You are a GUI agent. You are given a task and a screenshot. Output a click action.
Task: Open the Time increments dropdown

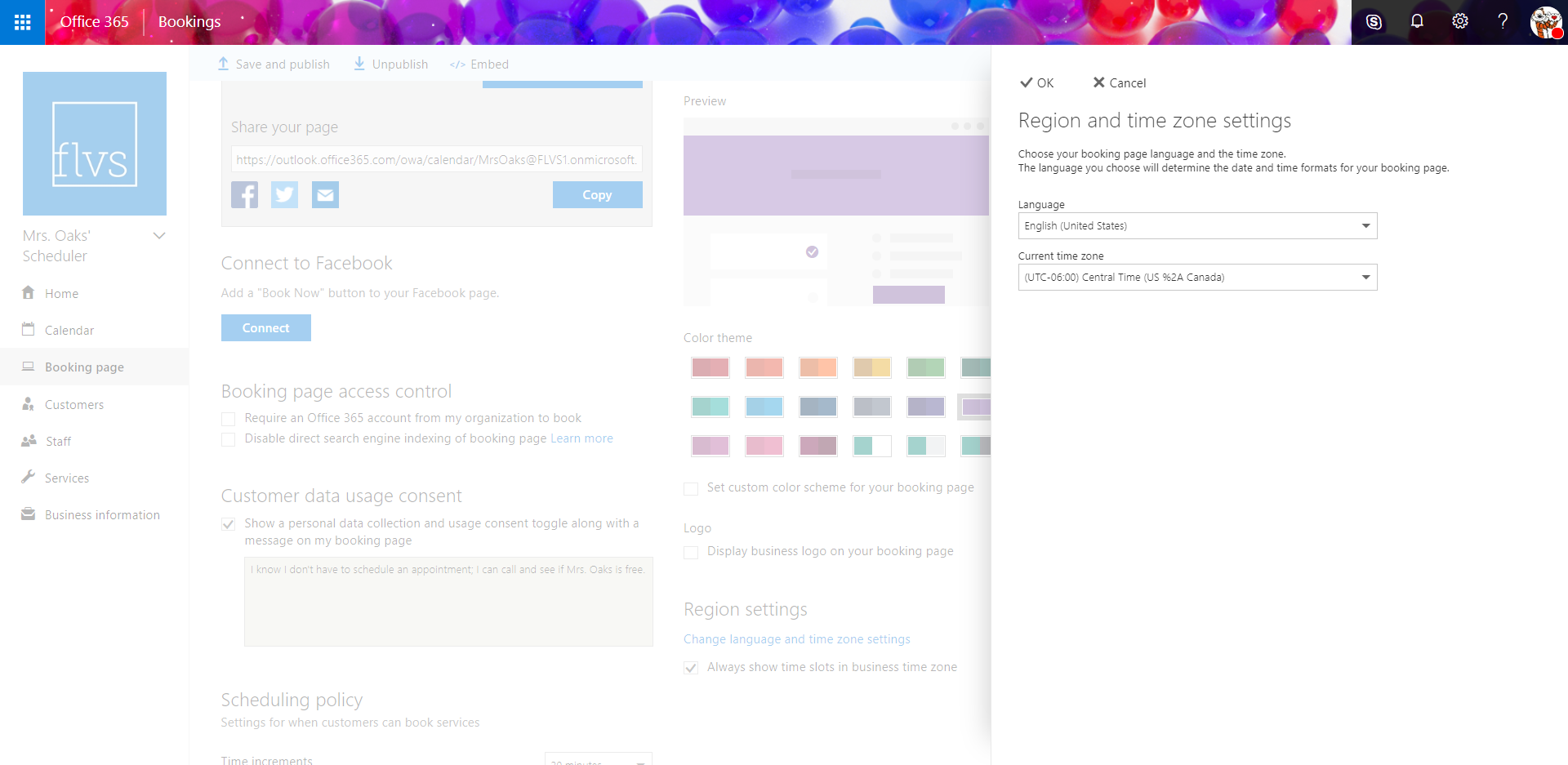click(x=598, y=759)
